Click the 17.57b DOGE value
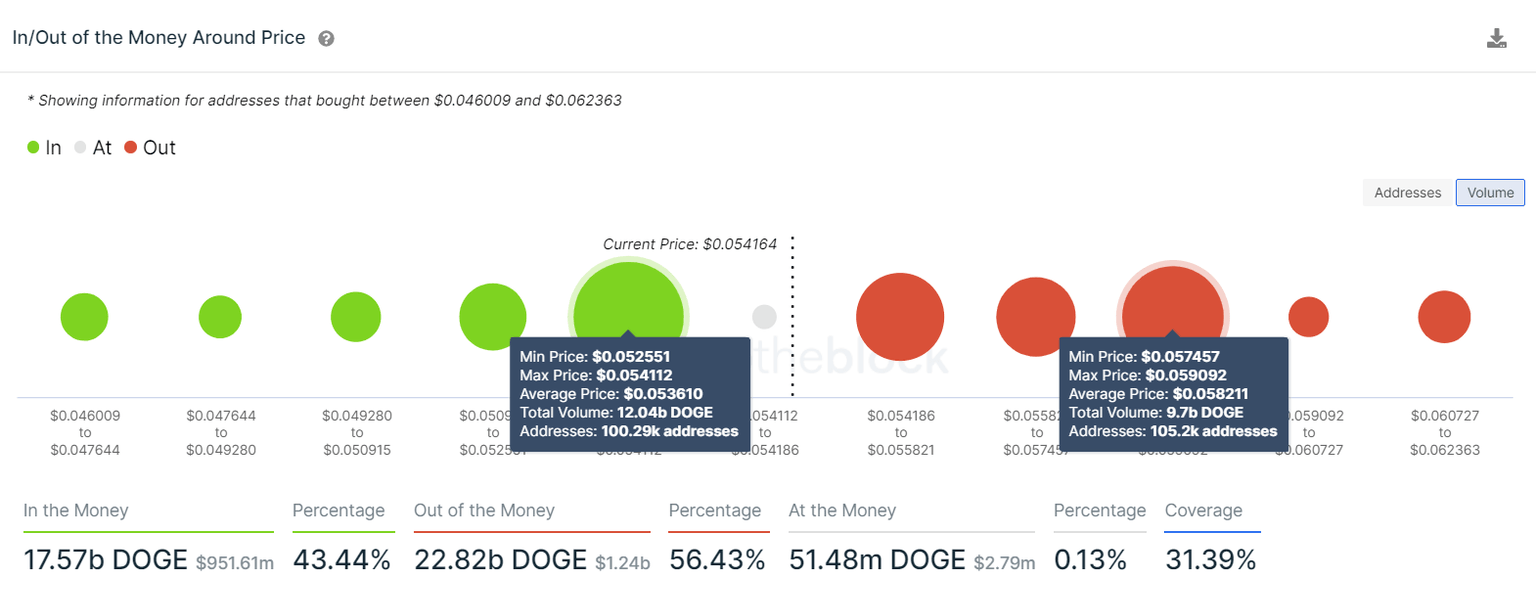 pyautogui.click(x=104, y=559)
